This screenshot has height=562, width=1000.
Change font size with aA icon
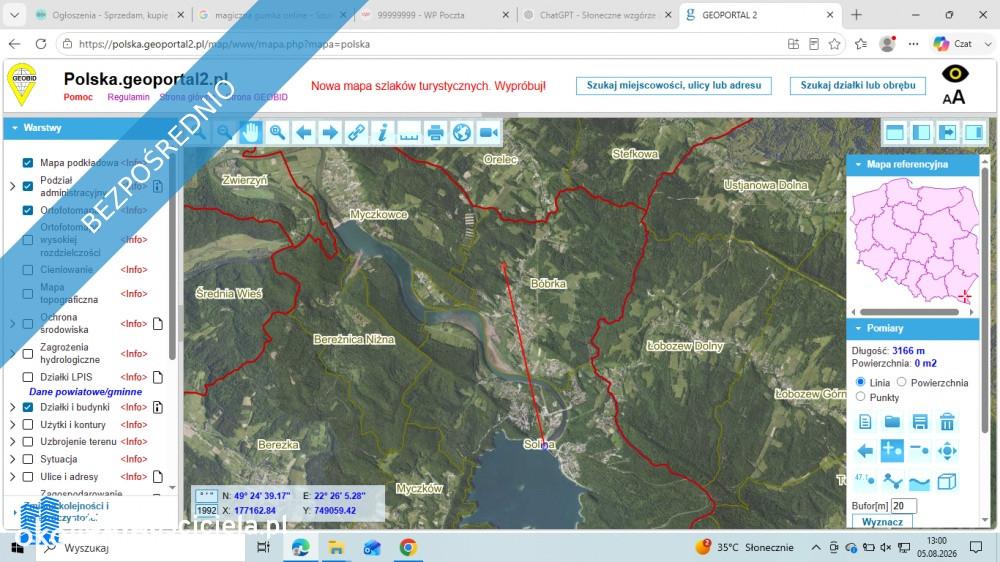pyautogui.click(x=953, y=98)
